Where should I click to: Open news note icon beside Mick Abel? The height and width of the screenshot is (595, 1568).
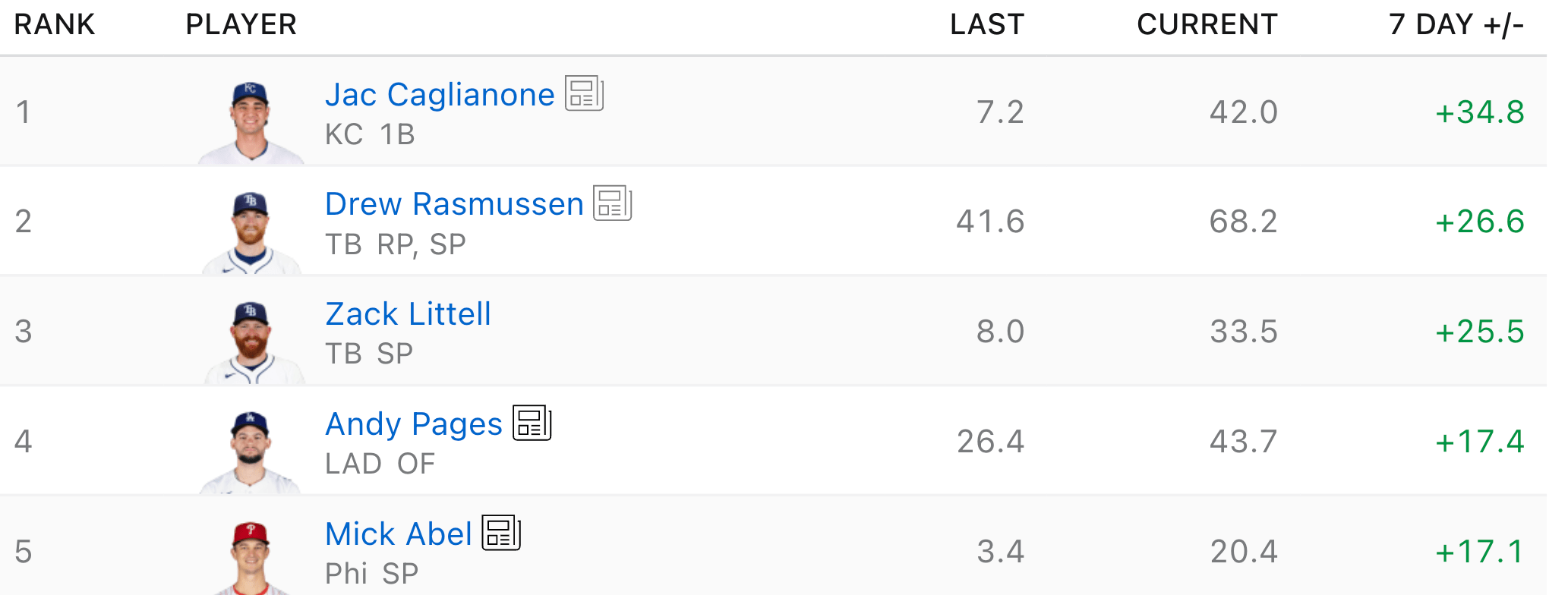501,533
